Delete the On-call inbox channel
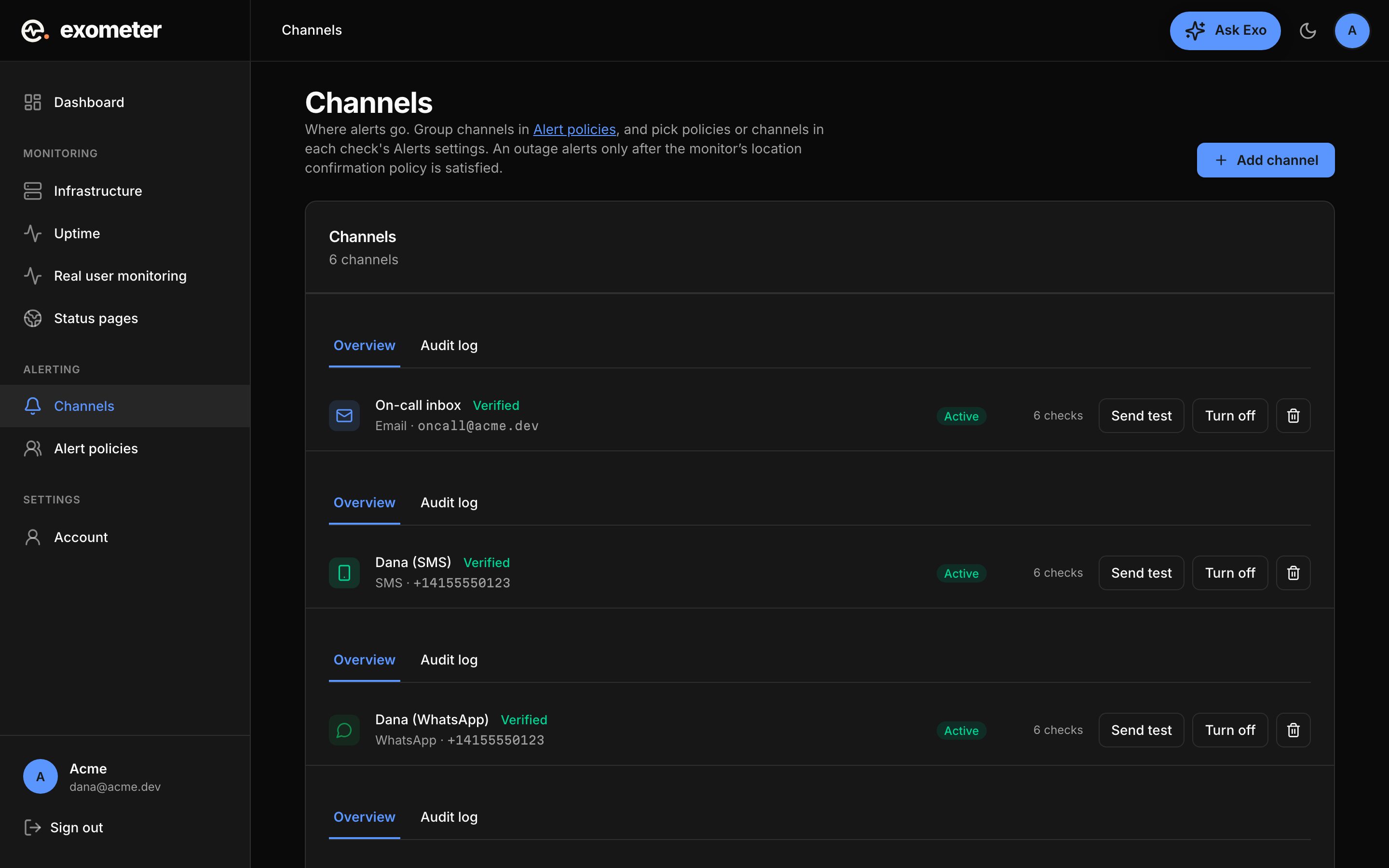 [x=1293, y=416]
